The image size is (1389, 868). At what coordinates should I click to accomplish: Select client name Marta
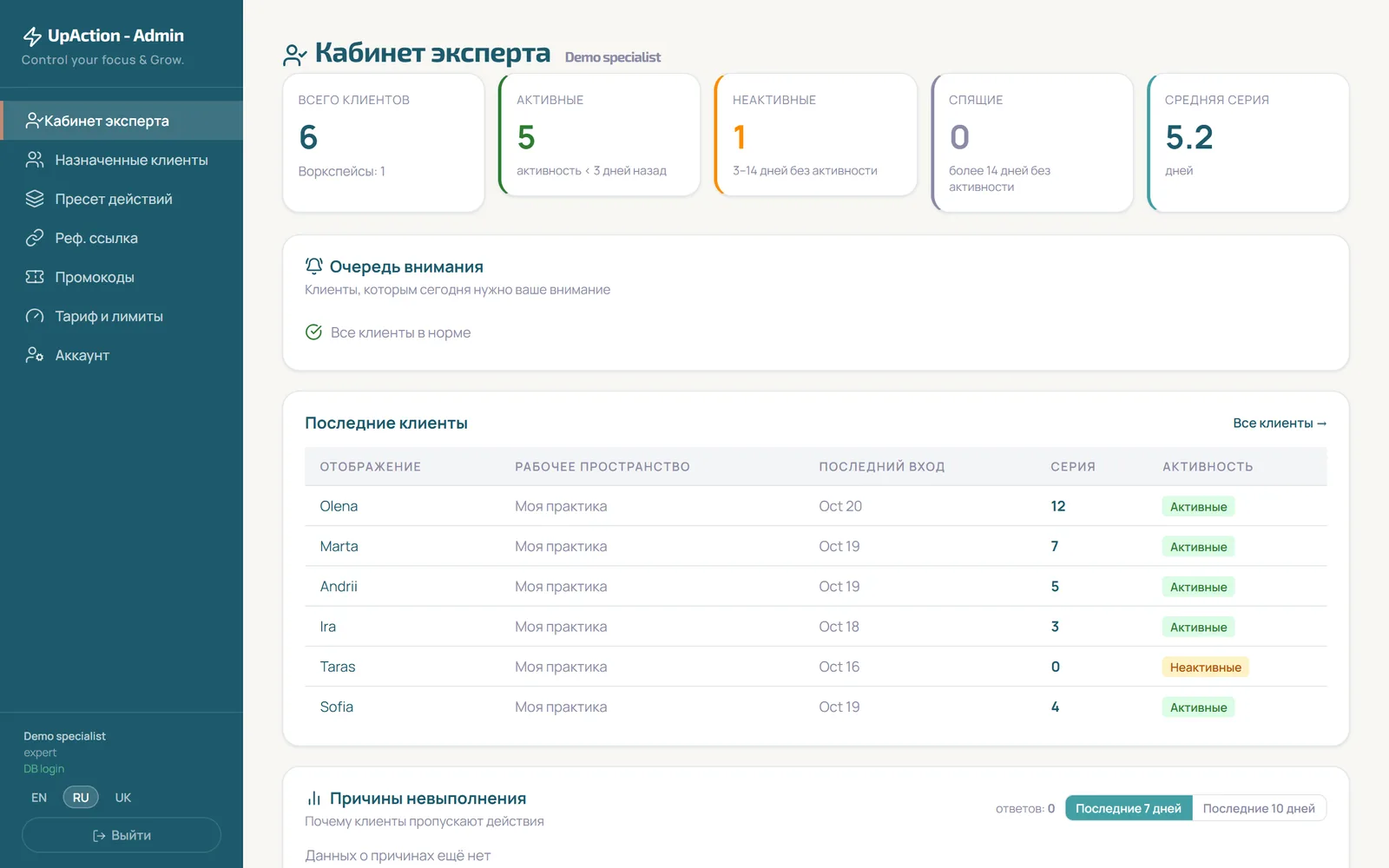339,546
